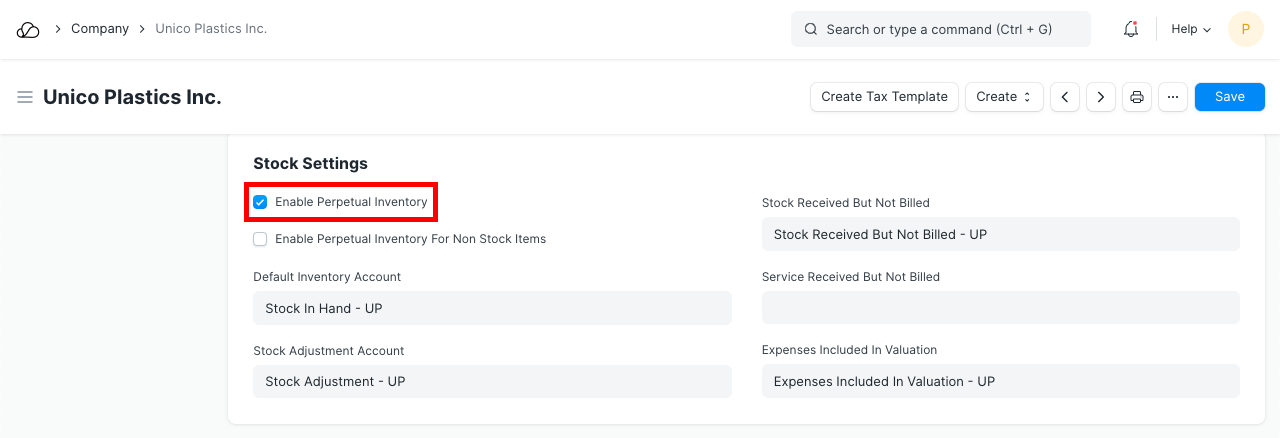This screenshot has height=438, width=1280.
Task: Click Unico Plastics Inc. breadcrumb
Action: point(211,29)
